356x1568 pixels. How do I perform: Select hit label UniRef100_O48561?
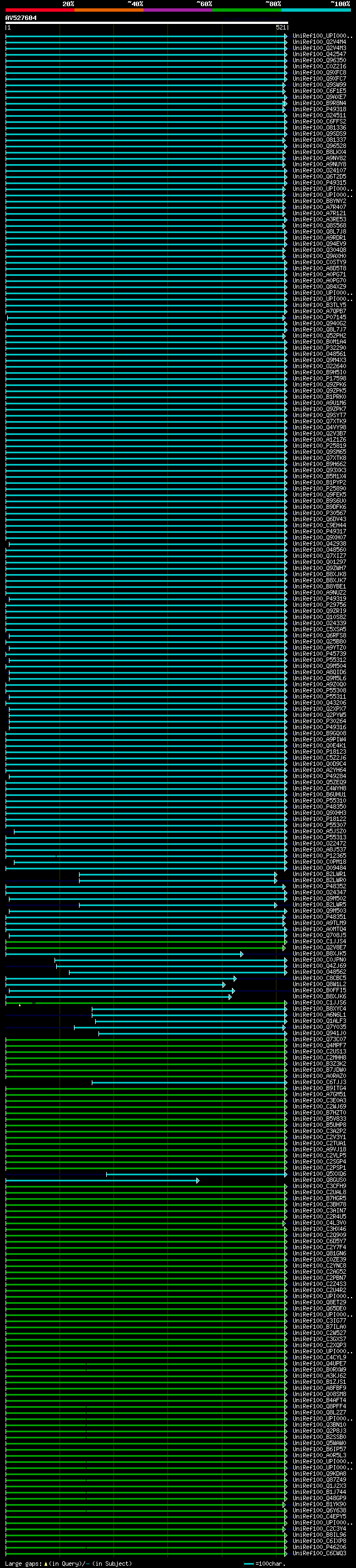click(x=319, y=354)
